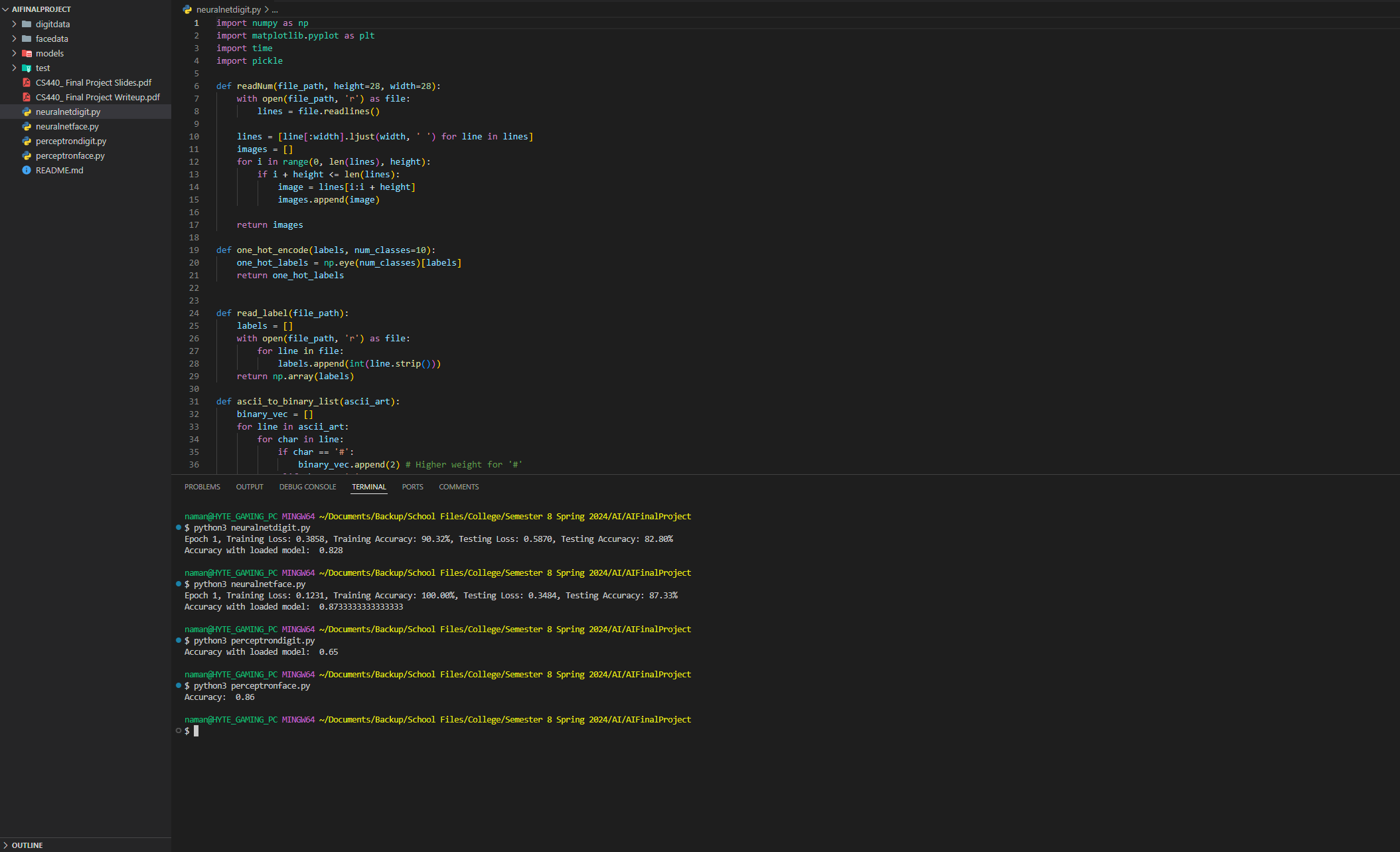The height and width of the screenshot is (852, 1400).
Task: Switch to the OUTPUT tab
Action: click(x=250, y=487)
